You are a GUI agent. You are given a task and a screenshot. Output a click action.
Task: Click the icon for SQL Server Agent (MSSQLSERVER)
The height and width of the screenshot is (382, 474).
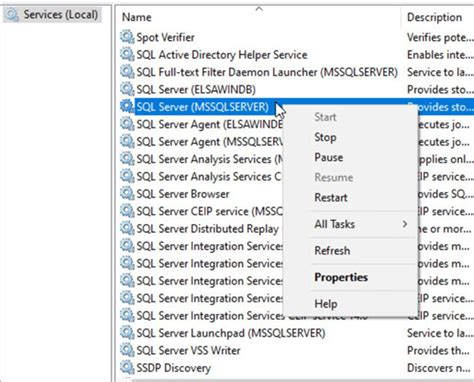[127, 141]
